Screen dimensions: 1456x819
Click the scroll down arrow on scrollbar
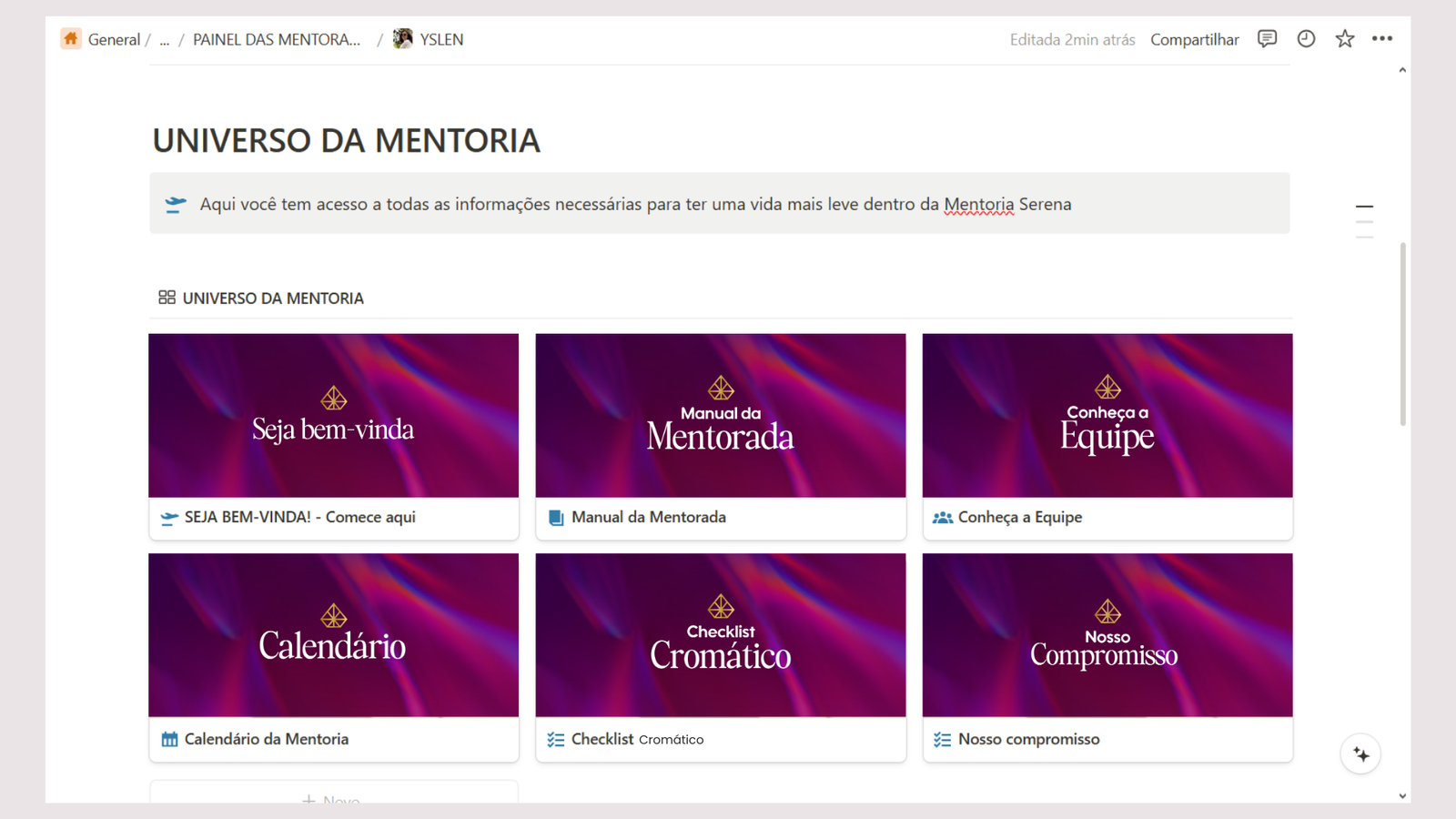click(x=1402, y=796)
